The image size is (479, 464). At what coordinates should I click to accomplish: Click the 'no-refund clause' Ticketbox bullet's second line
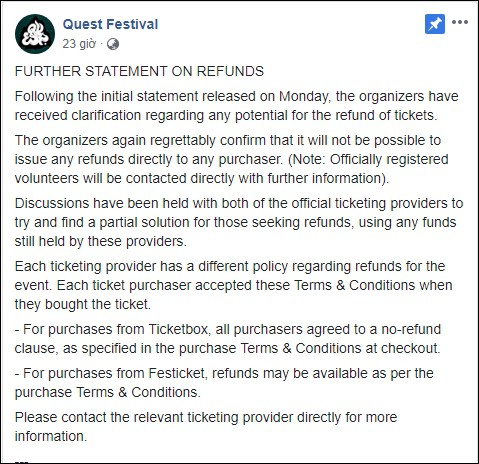coord(227,348)
